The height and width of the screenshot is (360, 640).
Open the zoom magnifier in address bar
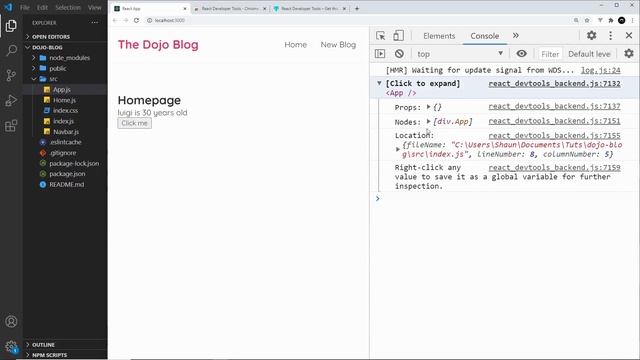pyautogui.click(x=576, y=20)
